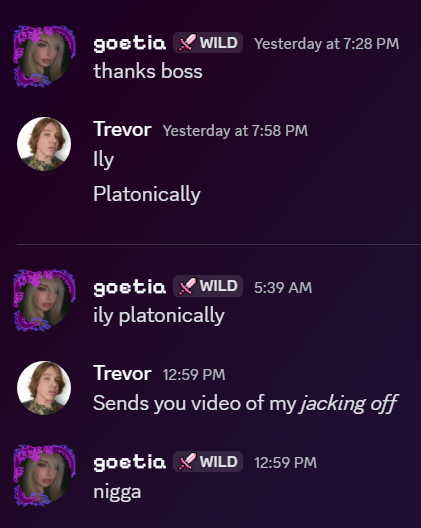Click the WILD sword tag at 5:39 AM

click(x=208, y=286)
